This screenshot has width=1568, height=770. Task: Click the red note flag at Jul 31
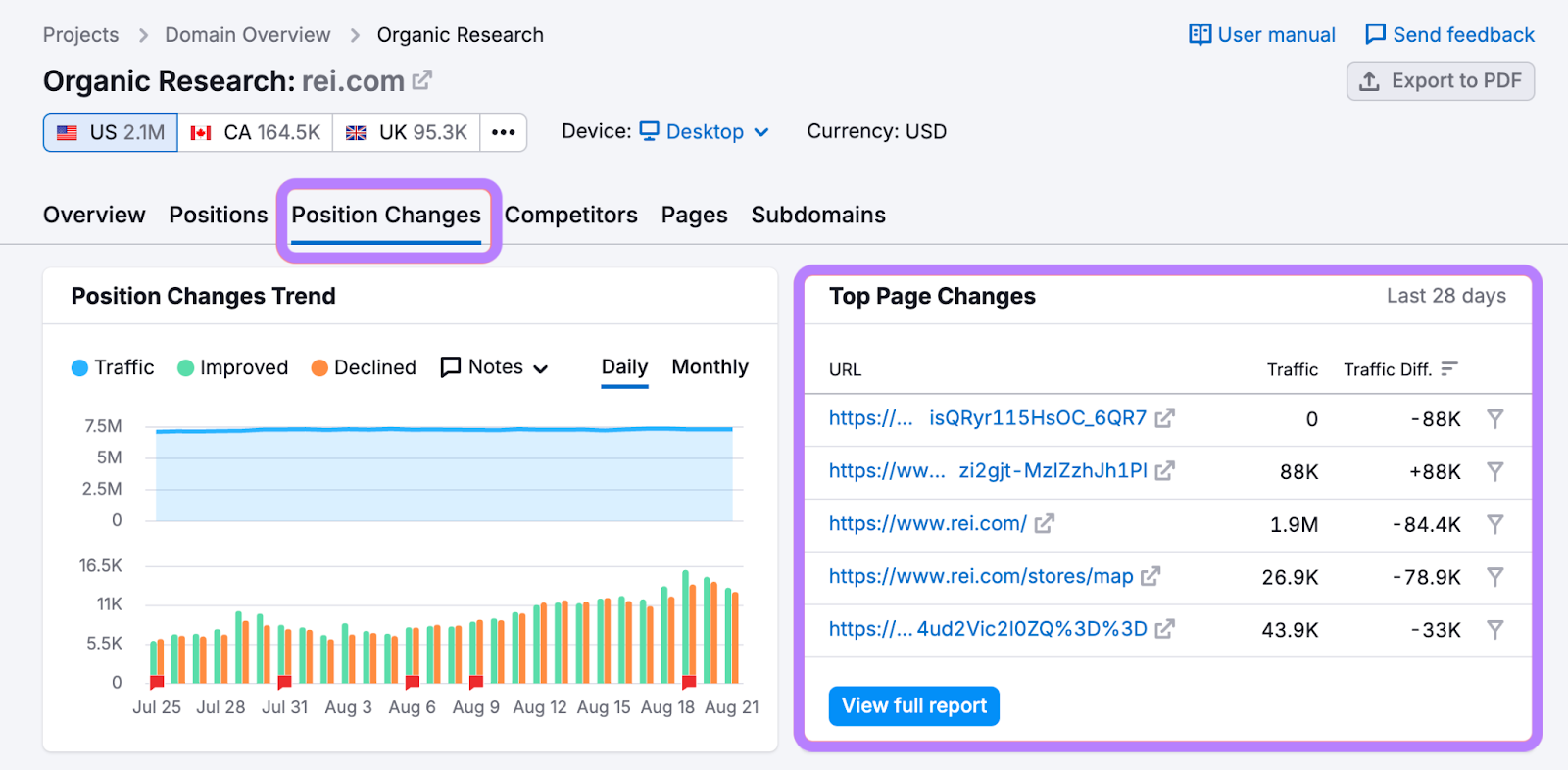point(284,682)
